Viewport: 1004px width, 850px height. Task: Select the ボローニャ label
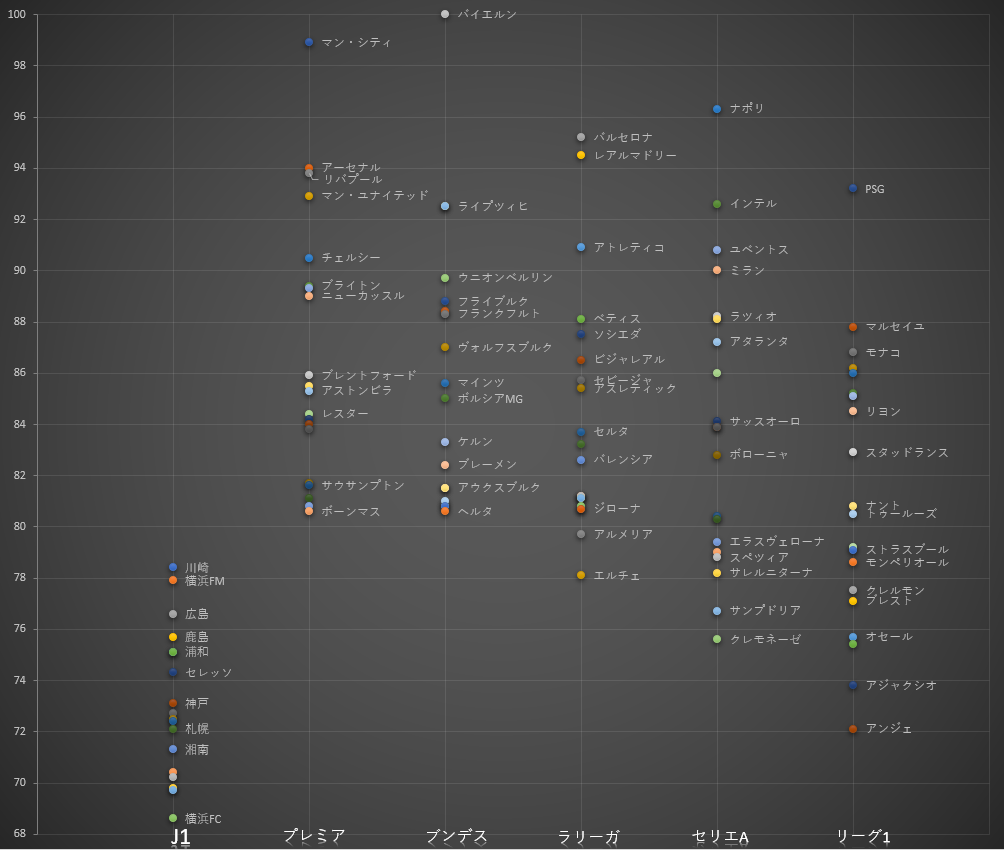[x=759, y=454]
